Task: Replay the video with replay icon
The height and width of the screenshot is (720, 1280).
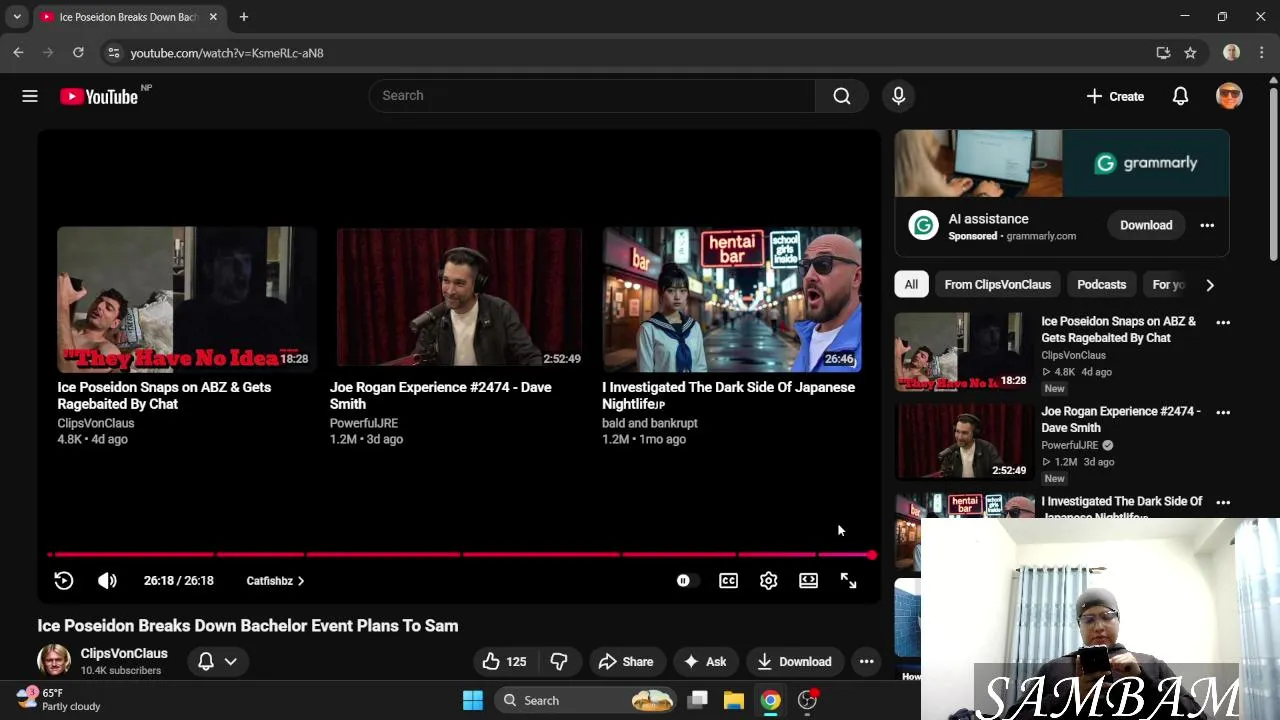Action: [63, 581]
